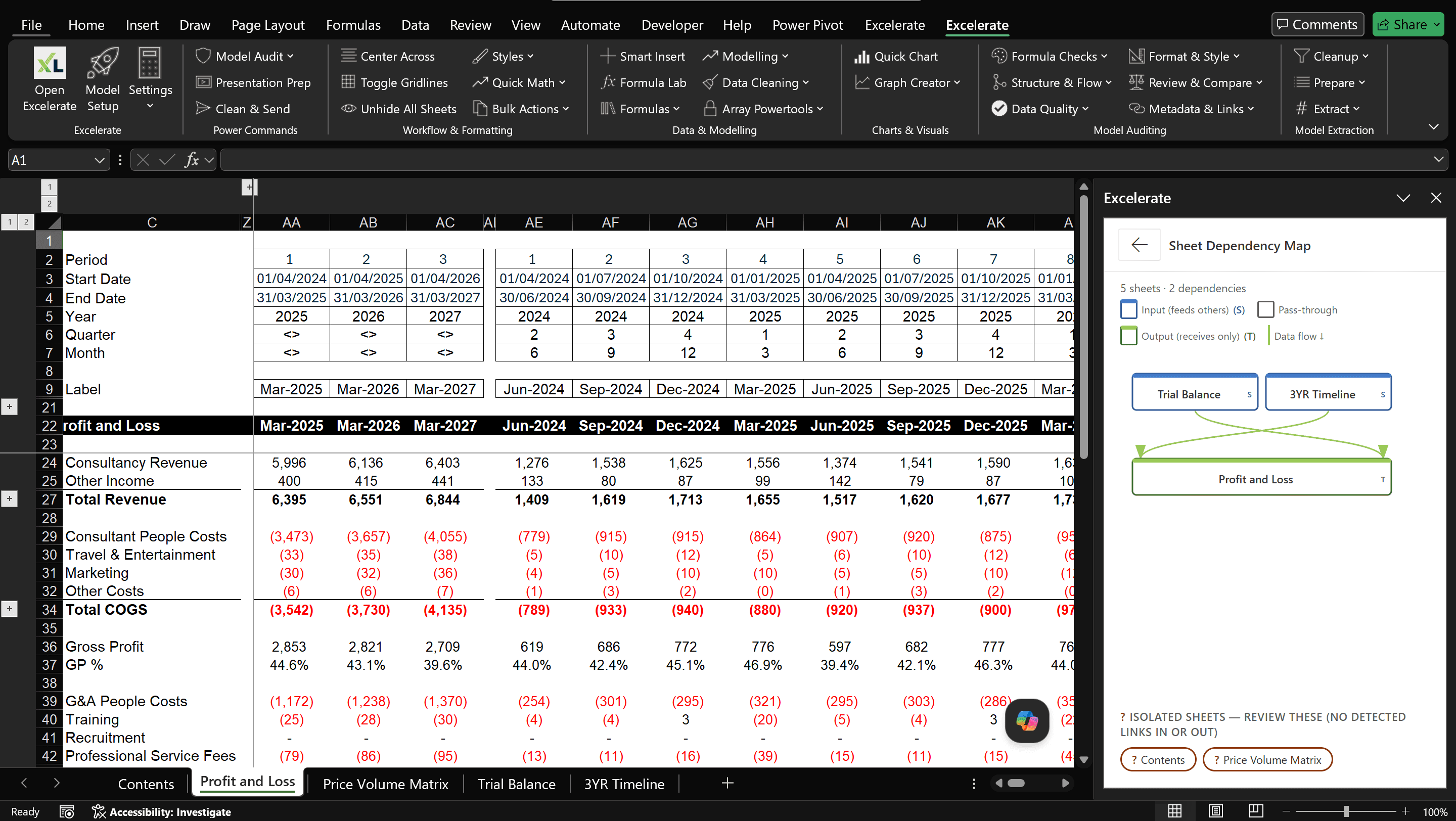Open Model Audit dropdown

point(244,56)
